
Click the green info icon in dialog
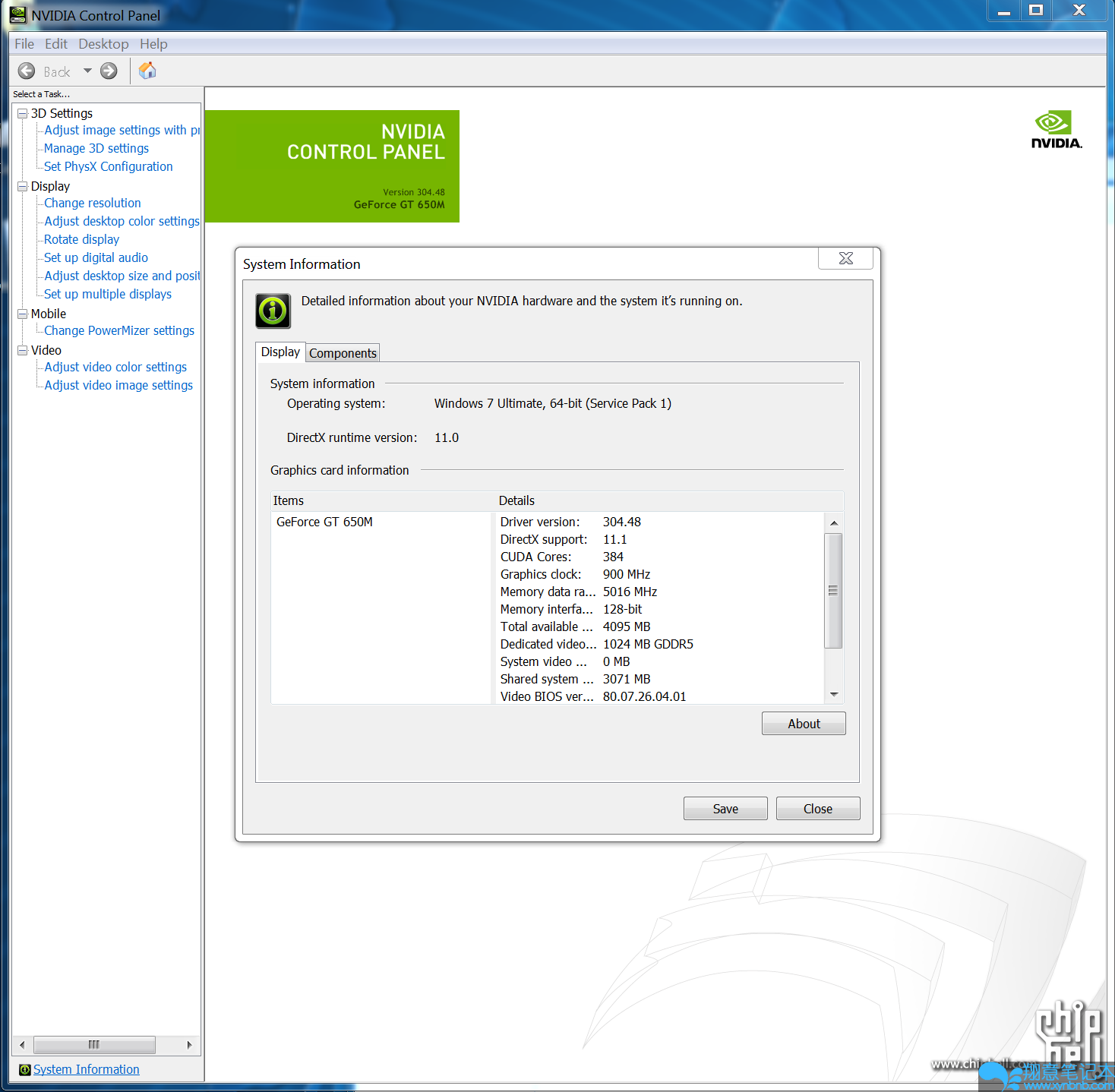pyautogui.click(x=273, y=311)
